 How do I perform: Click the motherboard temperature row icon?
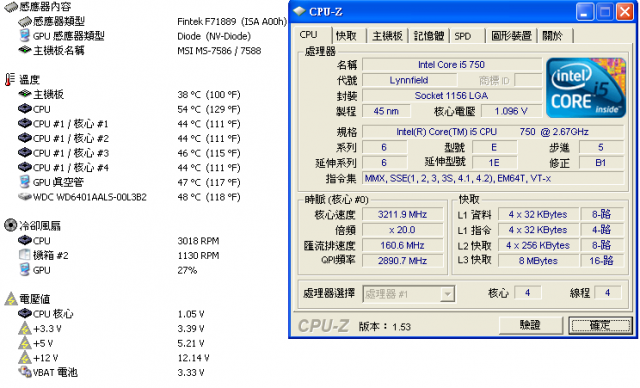click(25, 94)
